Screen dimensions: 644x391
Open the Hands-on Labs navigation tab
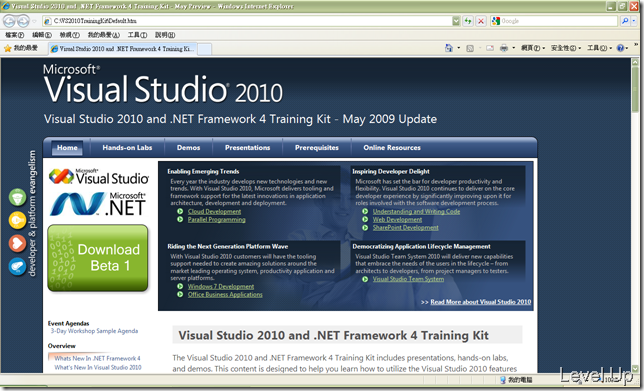[127, 148]
